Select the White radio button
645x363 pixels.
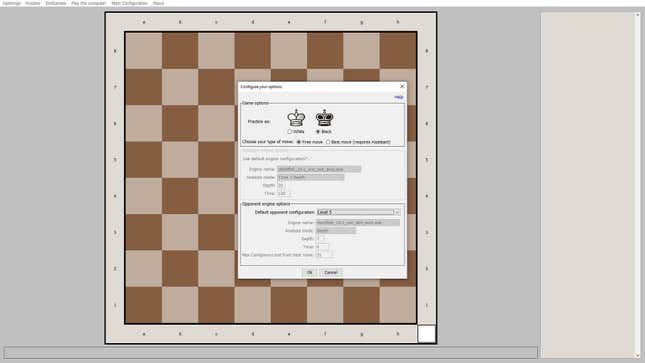click(290, 132)
